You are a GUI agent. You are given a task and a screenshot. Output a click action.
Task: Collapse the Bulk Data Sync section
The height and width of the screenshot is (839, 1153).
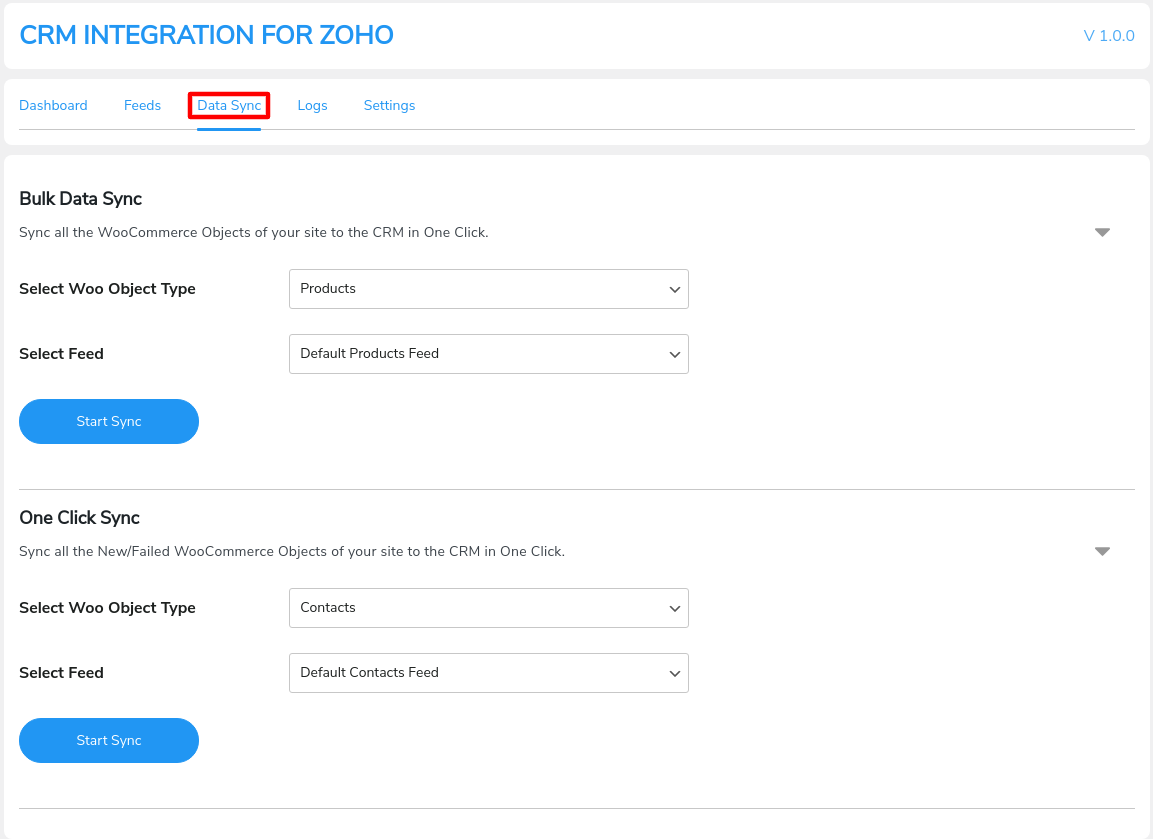pyautogui.click(x=1101, y=231)
